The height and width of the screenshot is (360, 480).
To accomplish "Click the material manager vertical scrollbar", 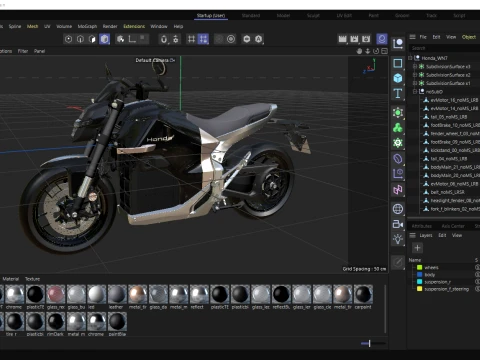I will pos(385,308).
